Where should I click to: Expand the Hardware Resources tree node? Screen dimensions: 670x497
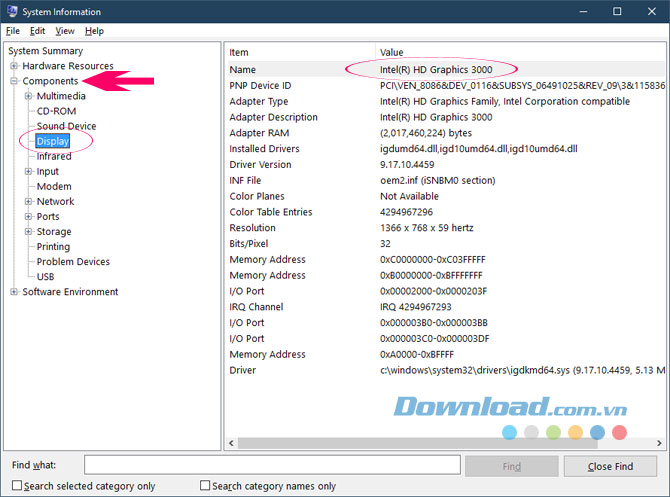pos(14,66)
